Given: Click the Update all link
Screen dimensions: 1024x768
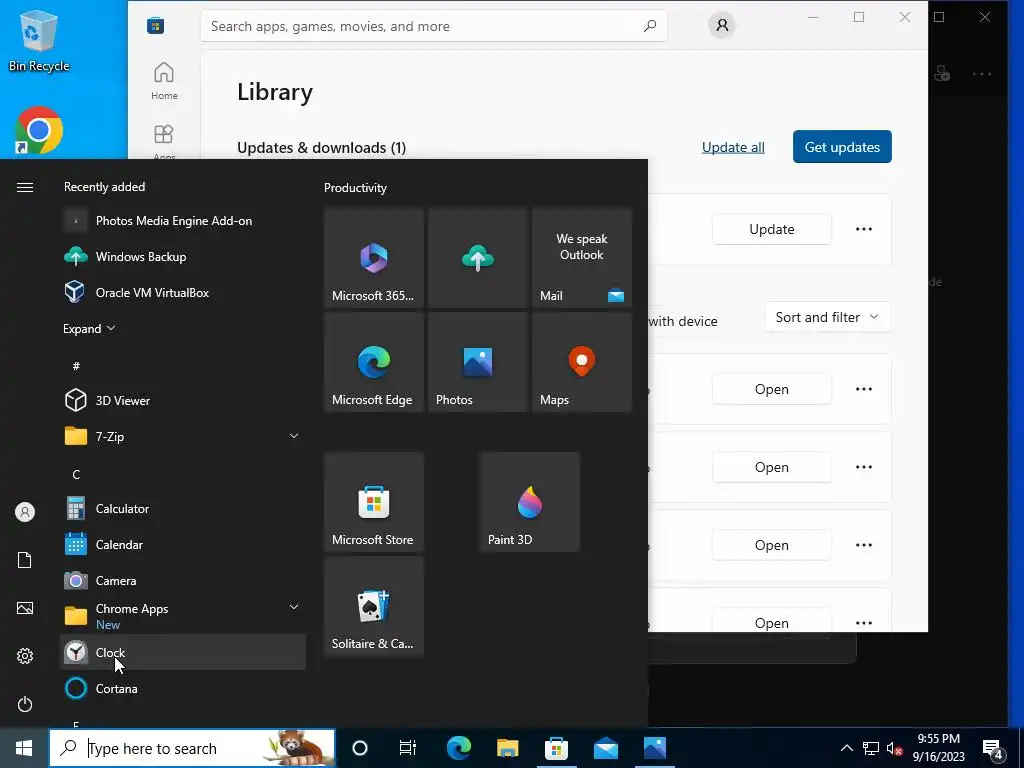Looking at the screenshot, I should [733, 148].
